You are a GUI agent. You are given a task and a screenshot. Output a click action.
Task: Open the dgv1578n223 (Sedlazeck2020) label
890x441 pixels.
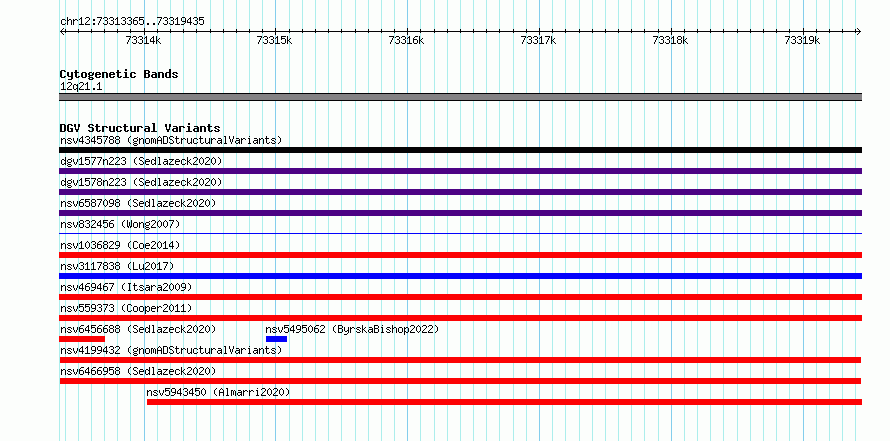coord(141,182)
